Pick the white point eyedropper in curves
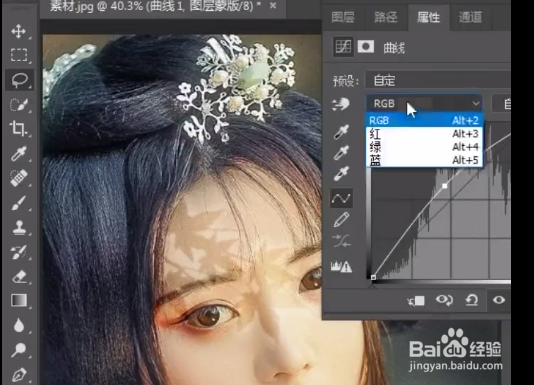 341,174
